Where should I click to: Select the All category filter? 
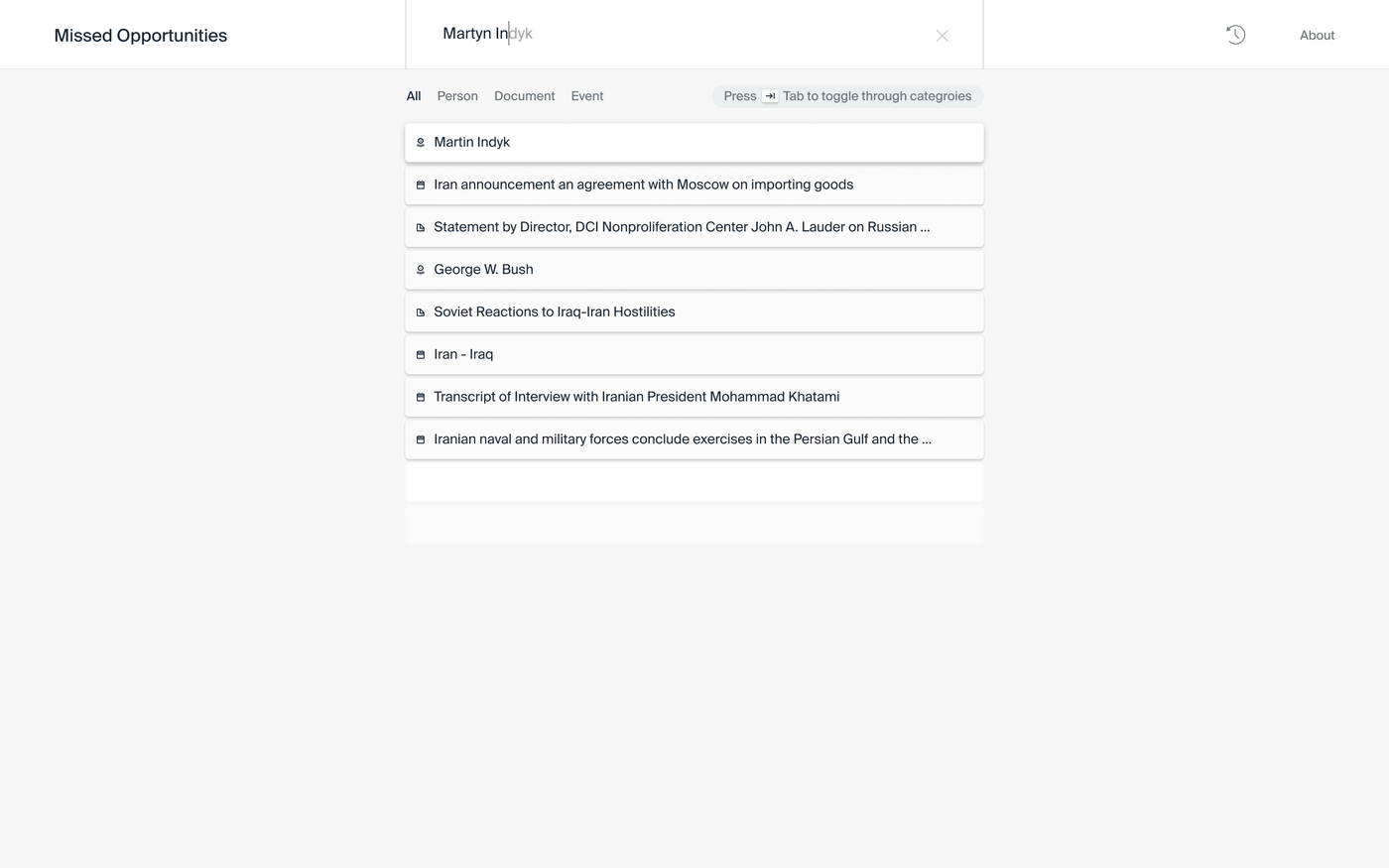414,96
